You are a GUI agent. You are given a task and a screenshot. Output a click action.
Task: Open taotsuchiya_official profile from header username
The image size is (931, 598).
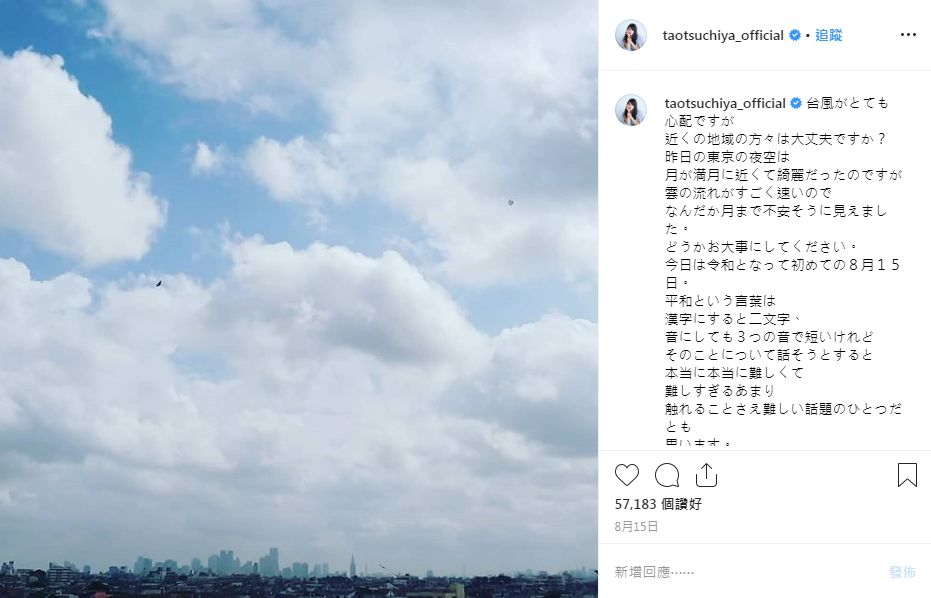coord(723,36)
